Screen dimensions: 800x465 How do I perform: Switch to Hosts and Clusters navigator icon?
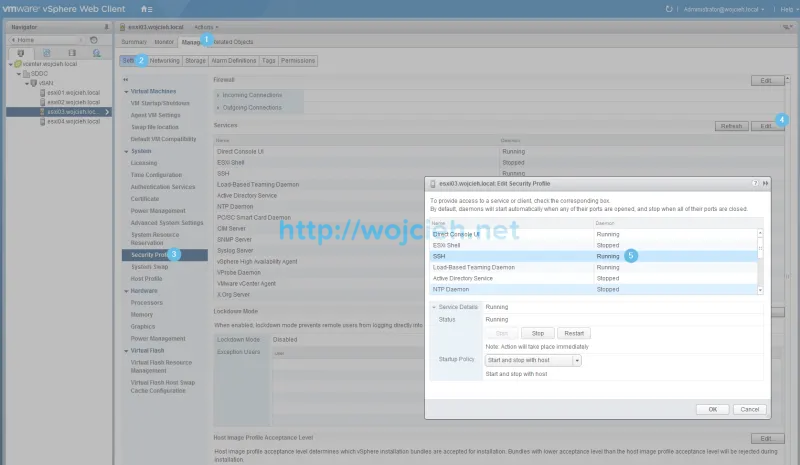coord(20,53)
